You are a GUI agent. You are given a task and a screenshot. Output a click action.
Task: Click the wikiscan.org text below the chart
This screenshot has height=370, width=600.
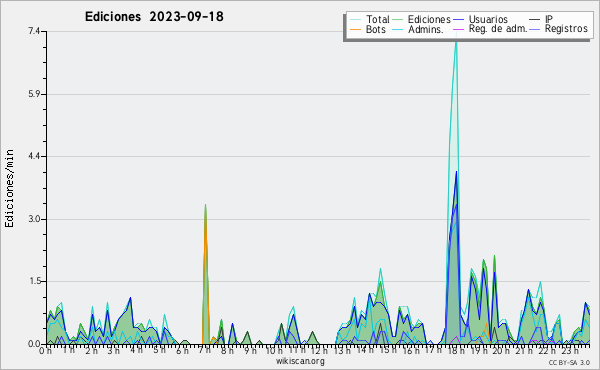300,361
